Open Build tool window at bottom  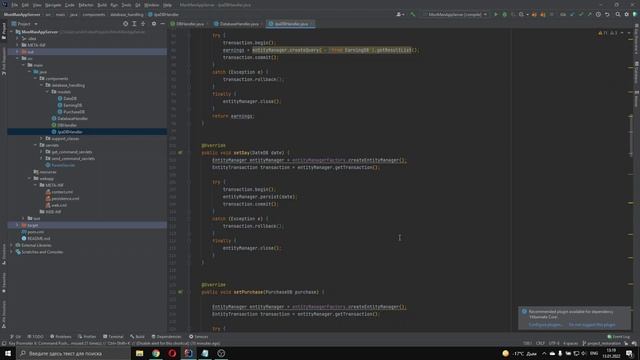138,337
